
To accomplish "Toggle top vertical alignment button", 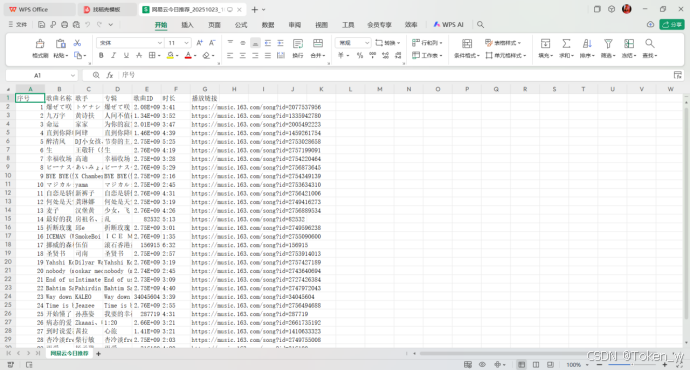I will point(230,43).
